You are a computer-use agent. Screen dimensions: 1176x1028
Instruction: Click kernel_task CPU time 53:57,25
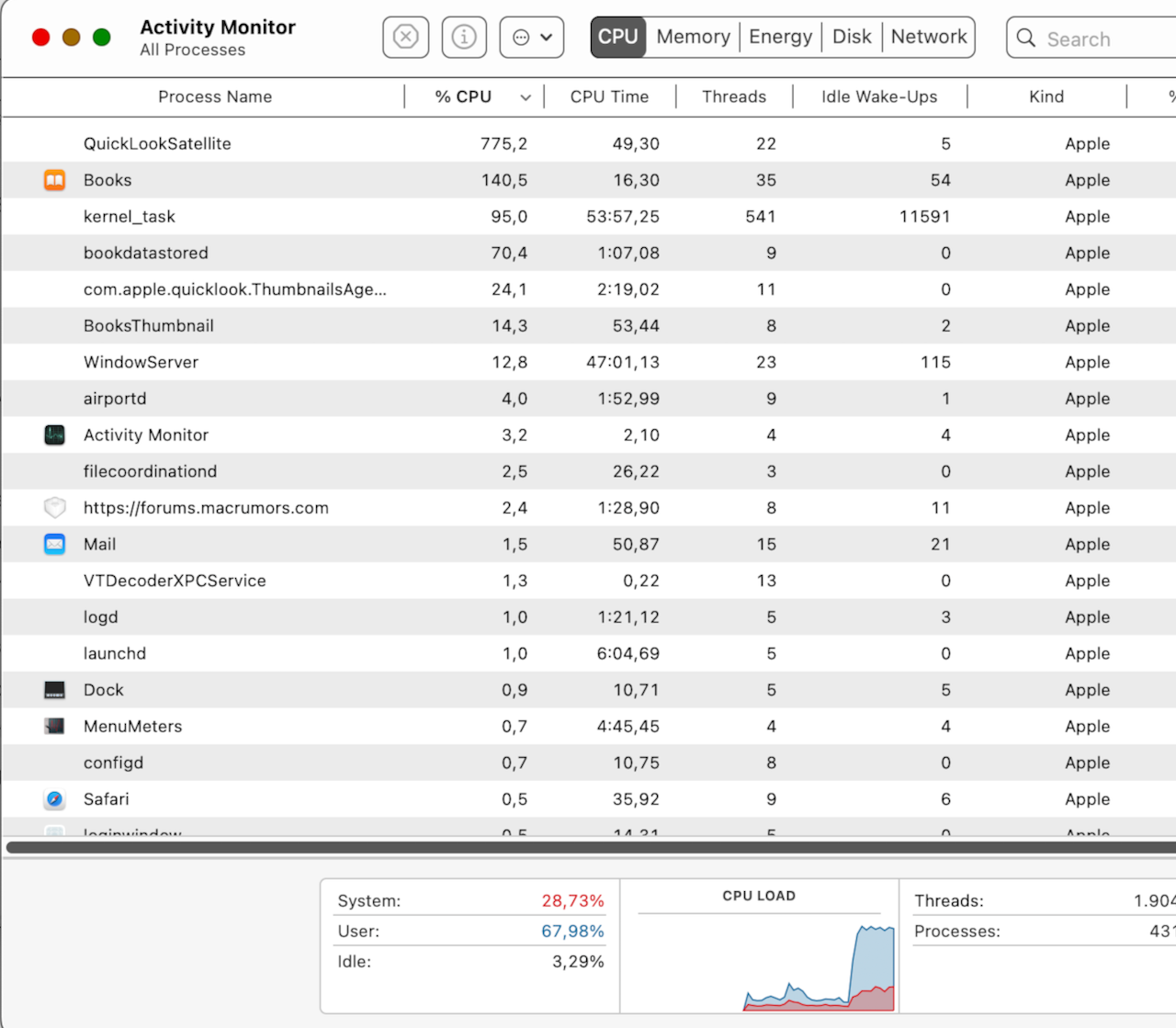click(x=623, y=217)
